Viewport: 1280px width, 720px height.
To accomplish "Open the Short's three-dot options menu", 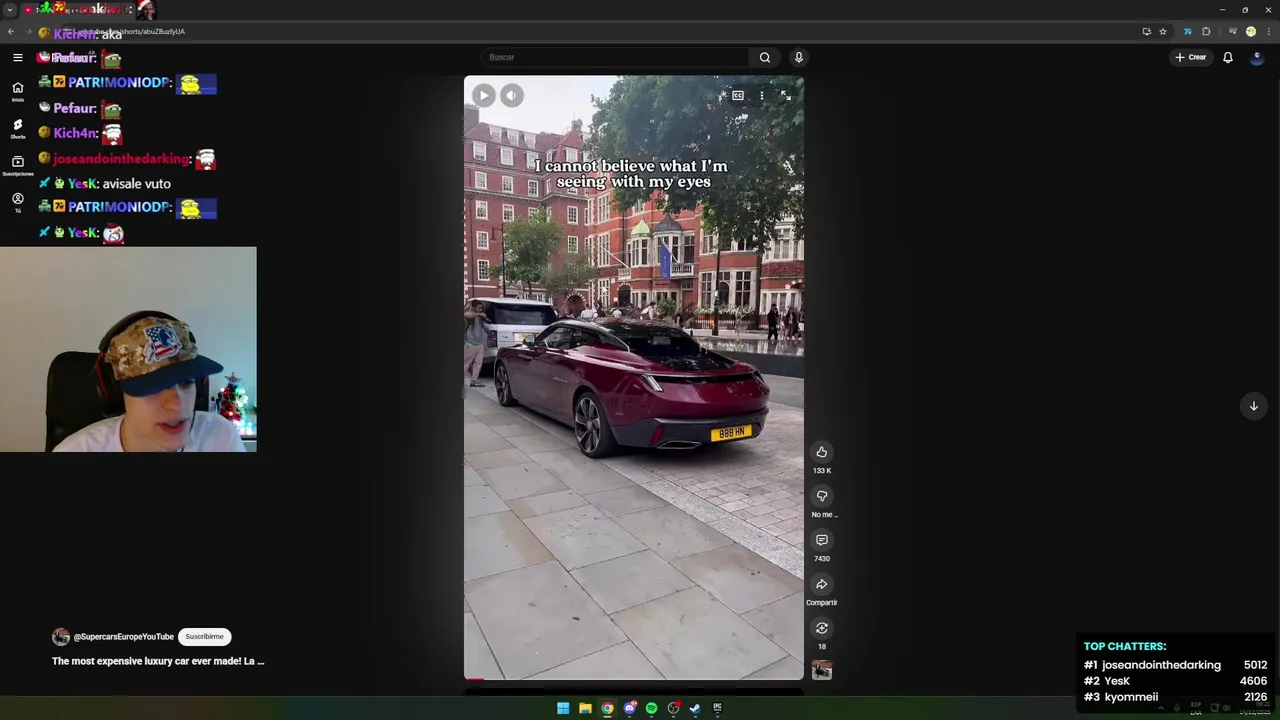I will coord(762,96).
